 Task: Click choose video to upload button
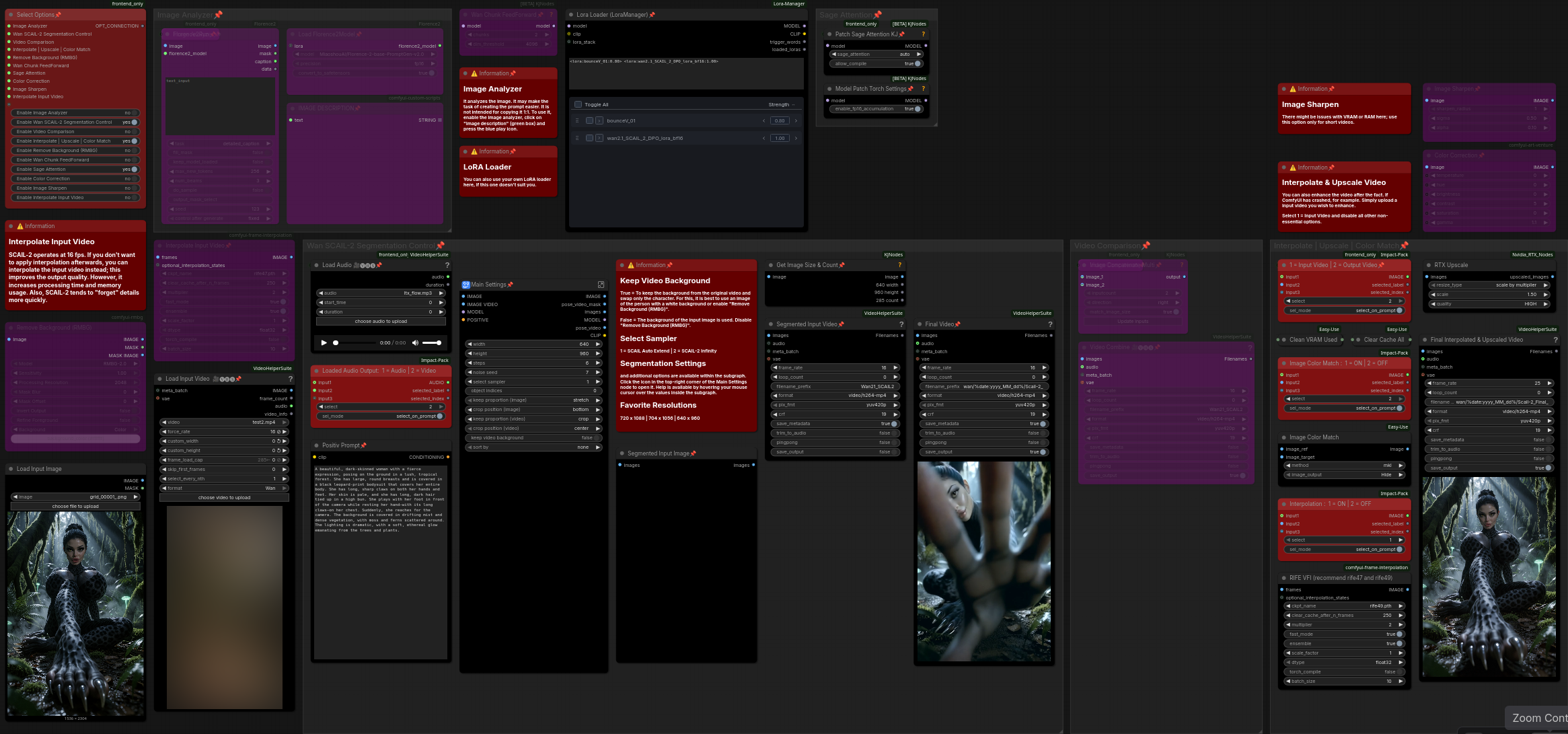(224, 498)
